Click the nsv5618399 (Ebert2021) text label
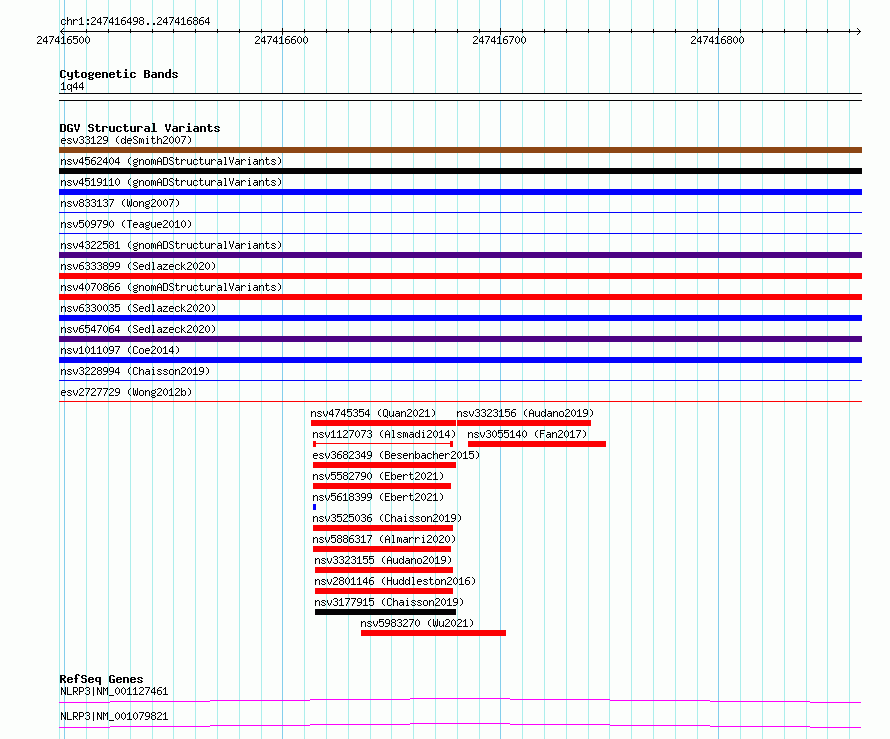The height and width of the screenshot is (739, 890). [378, 497]
